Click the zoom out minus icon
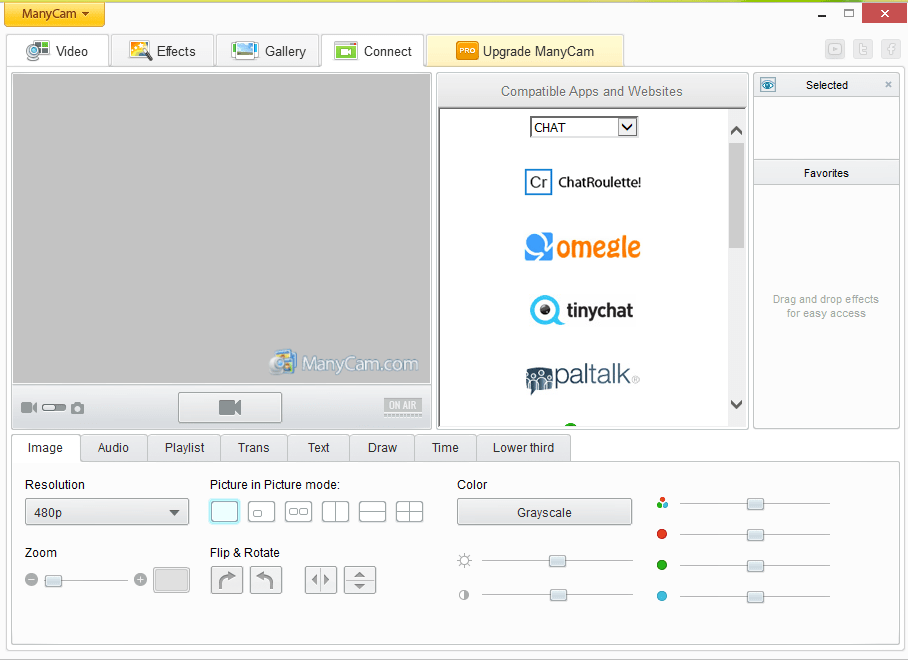The height and width of the screenshot is (660, 908). coord(32,580)
